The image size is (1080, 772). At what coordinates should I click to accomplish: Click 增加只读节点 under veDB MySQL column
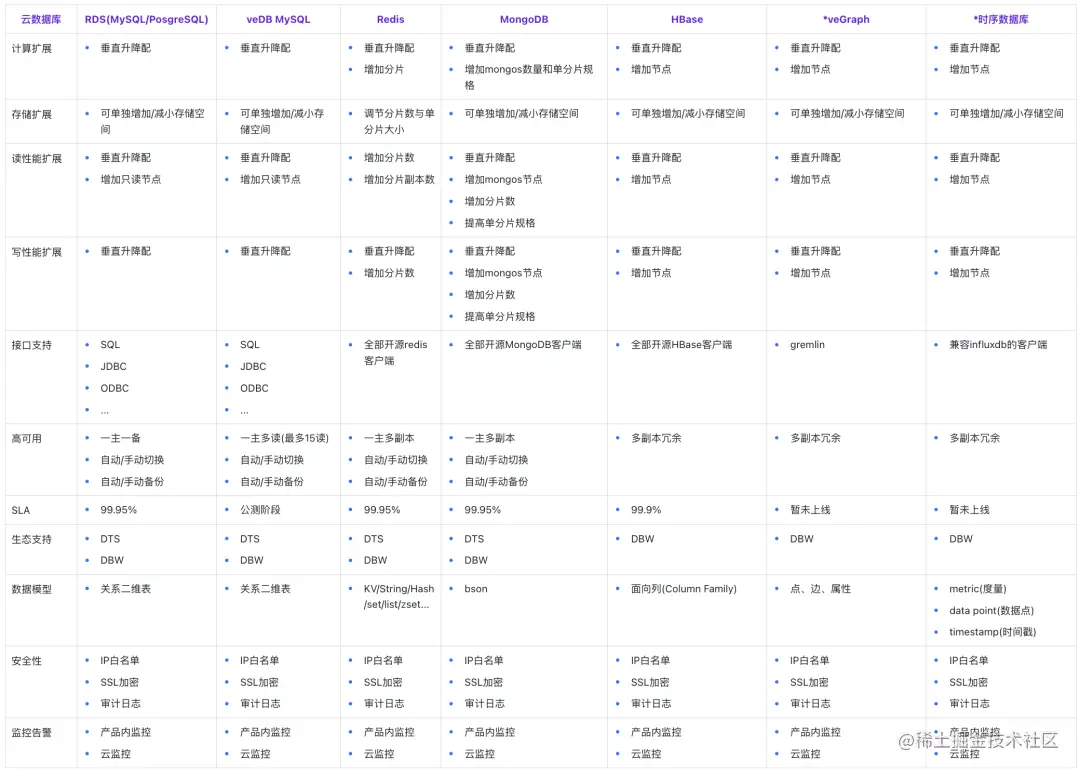pyautogui.click(x=270, y=179)
